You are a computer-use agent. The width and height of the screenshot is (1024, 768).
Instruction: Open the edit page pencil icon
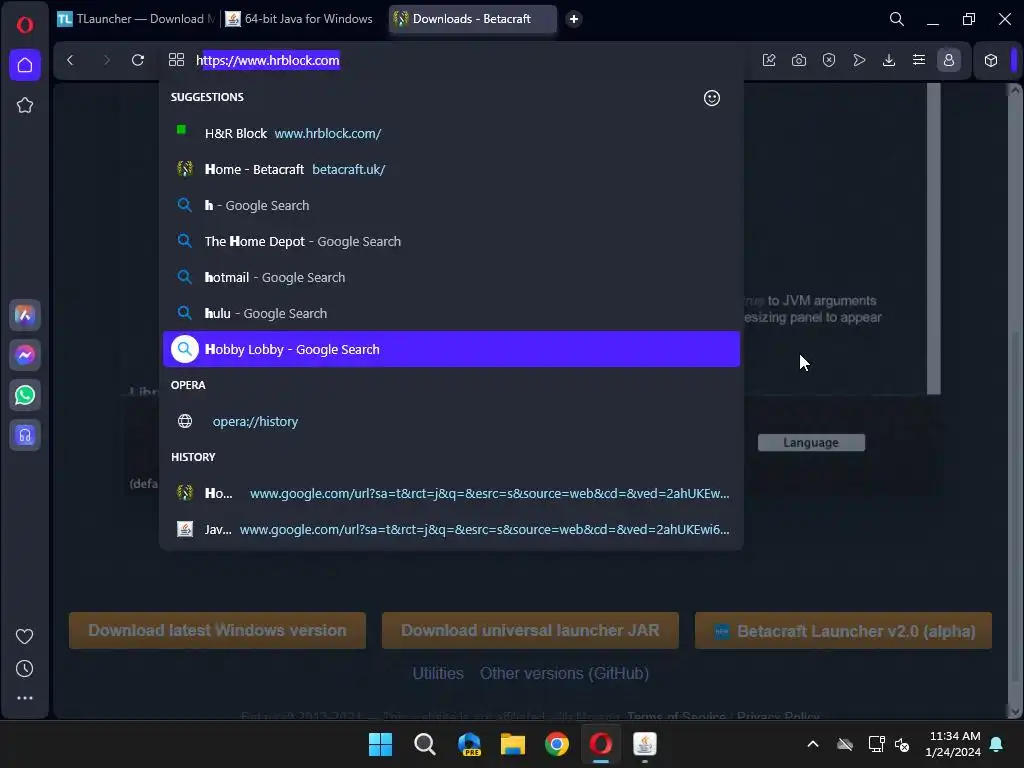click(769, 60)
